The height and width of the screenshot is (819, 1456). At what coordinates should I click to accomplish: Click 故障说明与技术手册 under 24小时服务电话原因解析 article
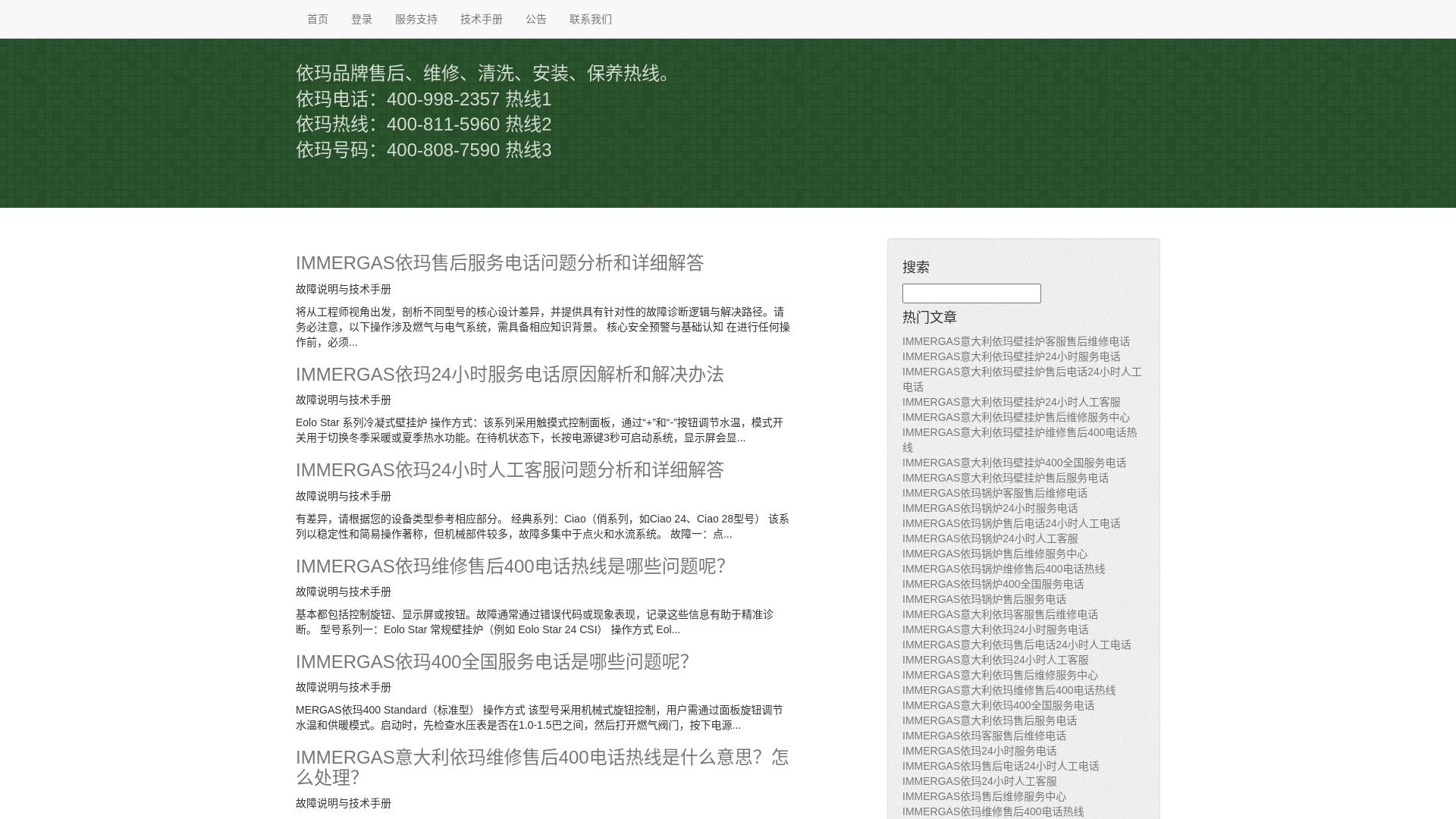(344, 400)
